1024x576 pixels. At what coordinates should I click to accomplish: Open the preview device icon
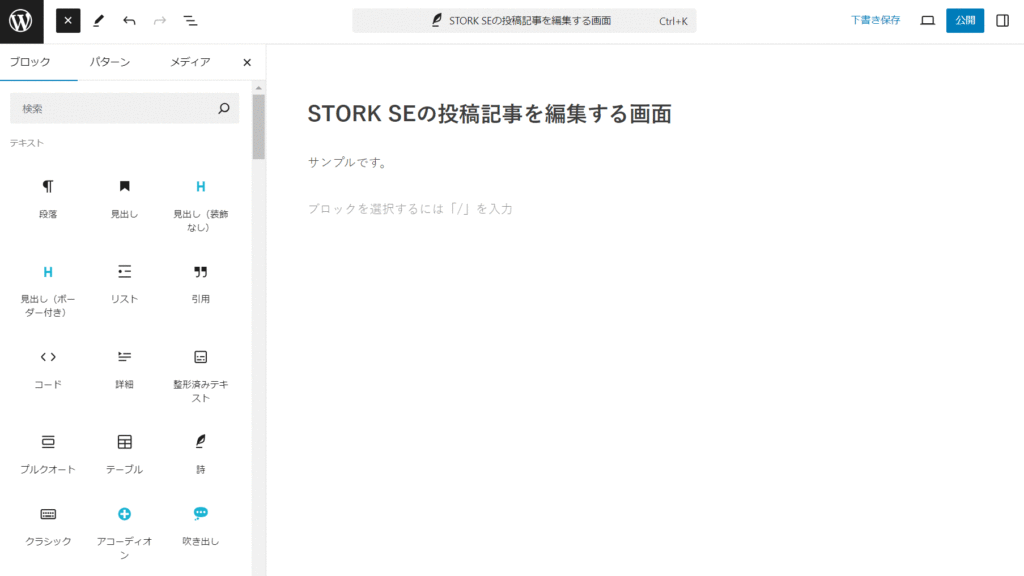(927, 21)
